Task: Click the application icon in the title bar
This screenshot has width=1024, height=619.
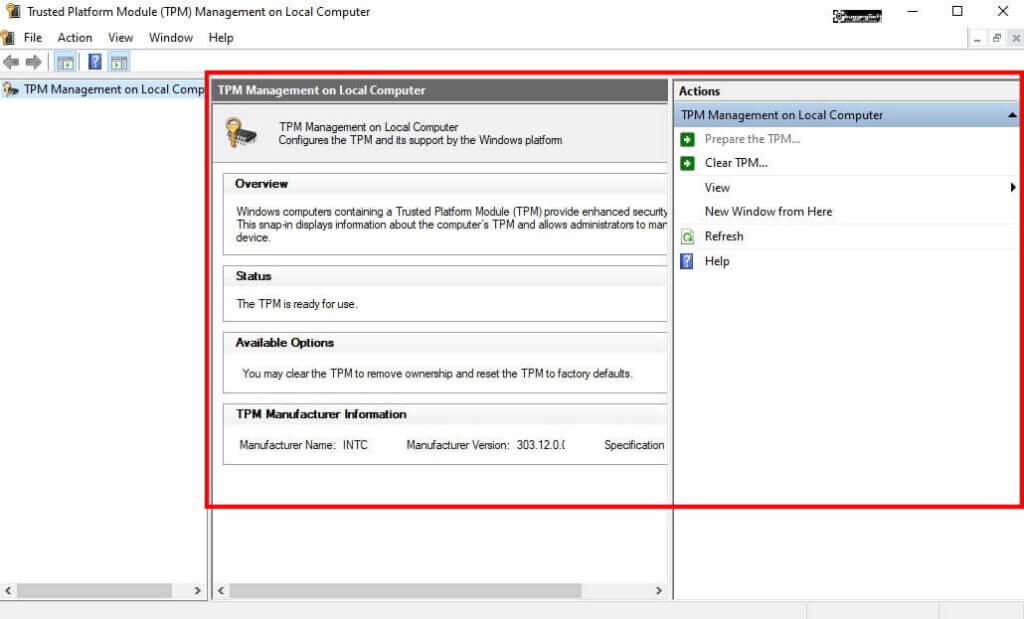Action: [13, 11]
